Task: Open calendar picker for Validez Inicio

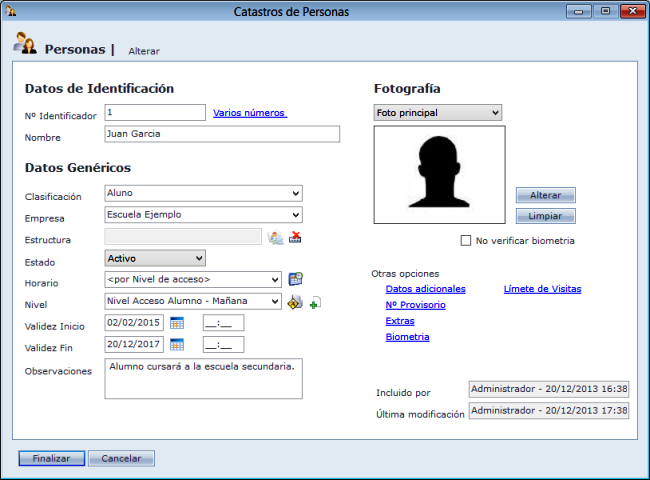Action: [177, 323]
